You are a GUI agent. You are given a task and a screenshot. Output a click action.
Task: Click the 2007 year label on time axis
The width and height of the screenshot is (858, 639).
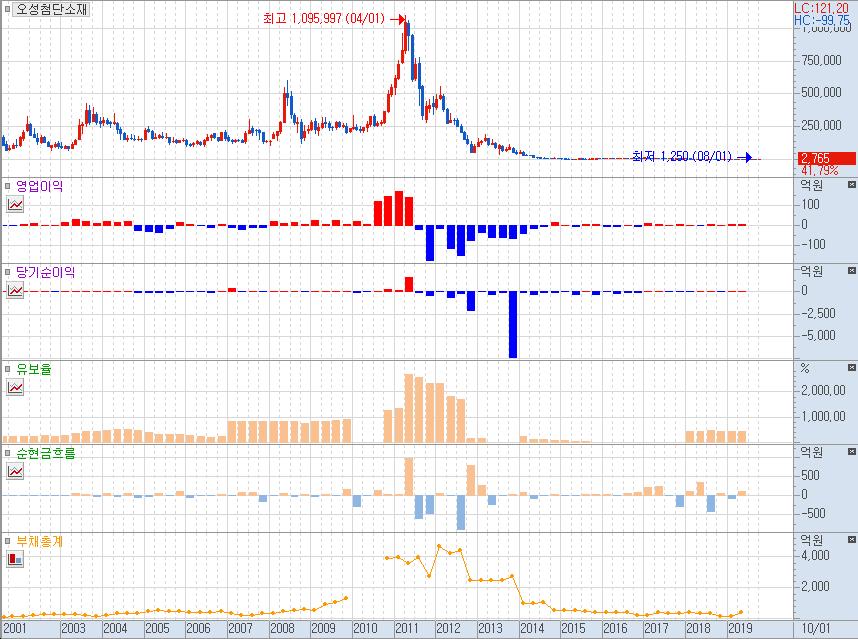click(x=240, y=628)
